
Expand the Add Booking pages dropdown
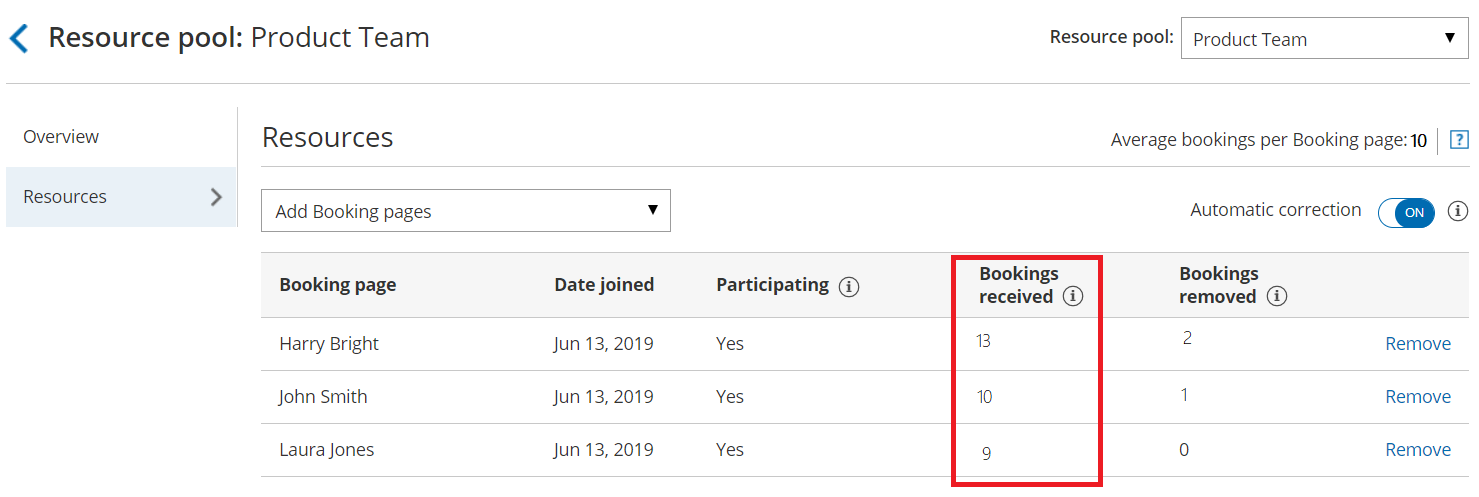[465, 211]
